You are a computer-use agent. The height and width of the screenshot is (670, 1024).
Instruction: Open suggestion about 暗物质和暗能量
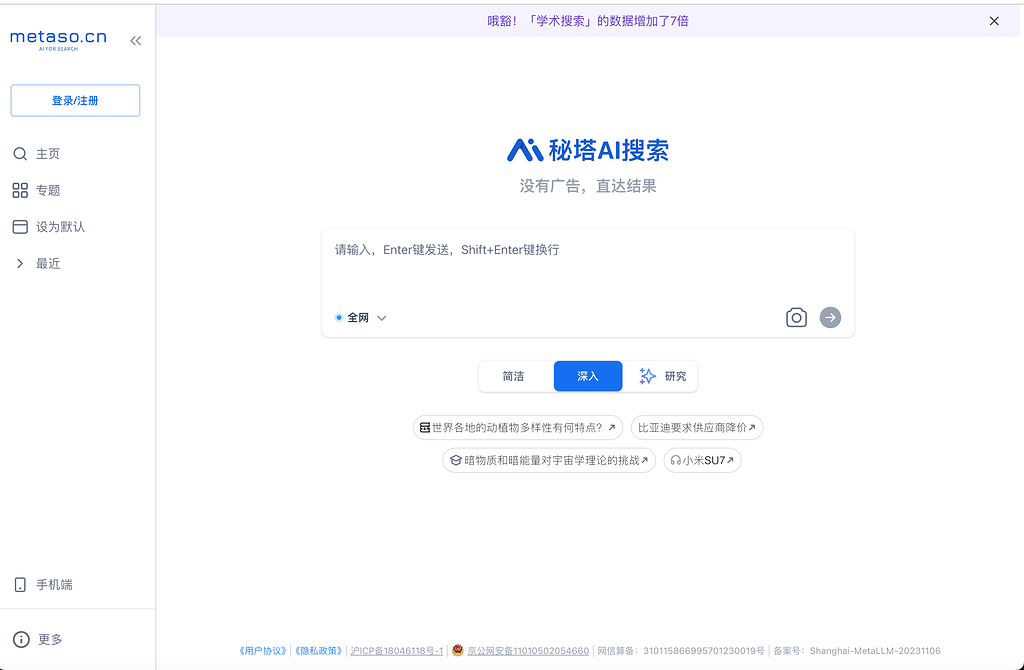(x=549, y=460)
